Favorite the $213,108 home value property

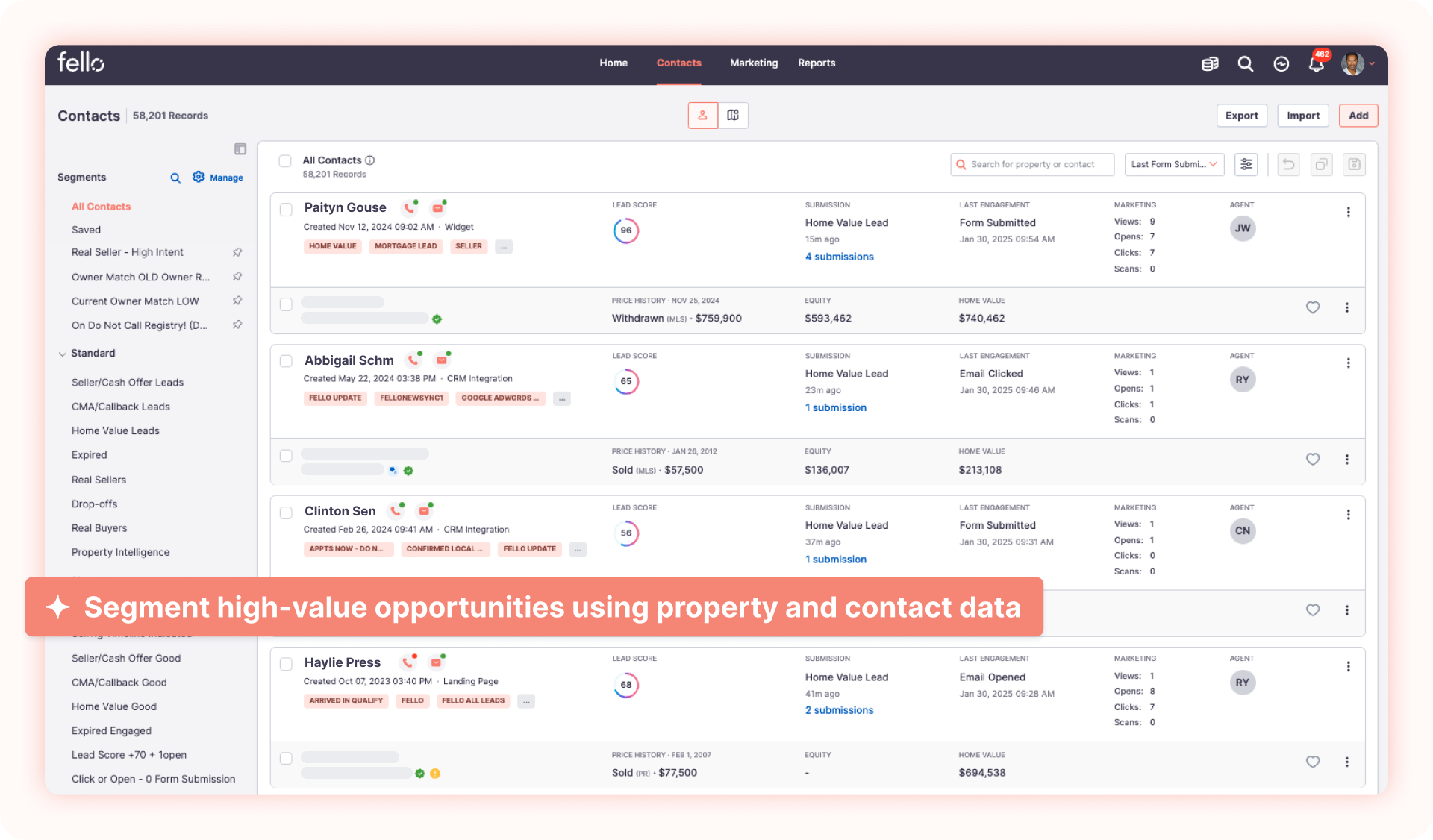[x=1313, y=459]
